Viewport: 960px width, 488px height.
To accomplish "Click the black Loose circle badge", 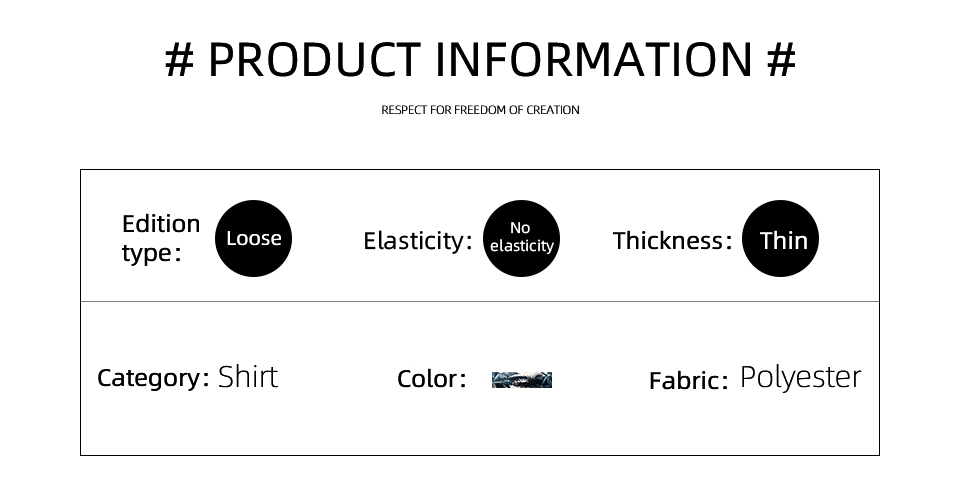I will tap(253, 238).
